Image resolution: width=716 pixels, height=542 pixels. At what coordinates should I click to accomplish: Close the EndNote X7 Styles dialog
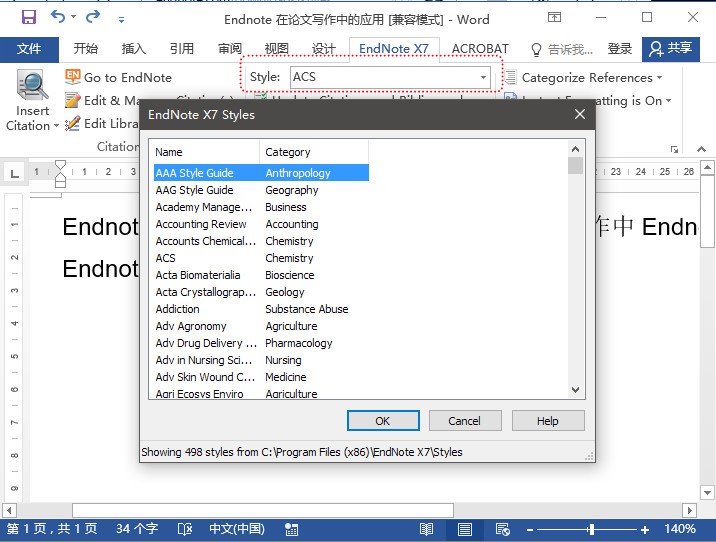coord(579,115)
